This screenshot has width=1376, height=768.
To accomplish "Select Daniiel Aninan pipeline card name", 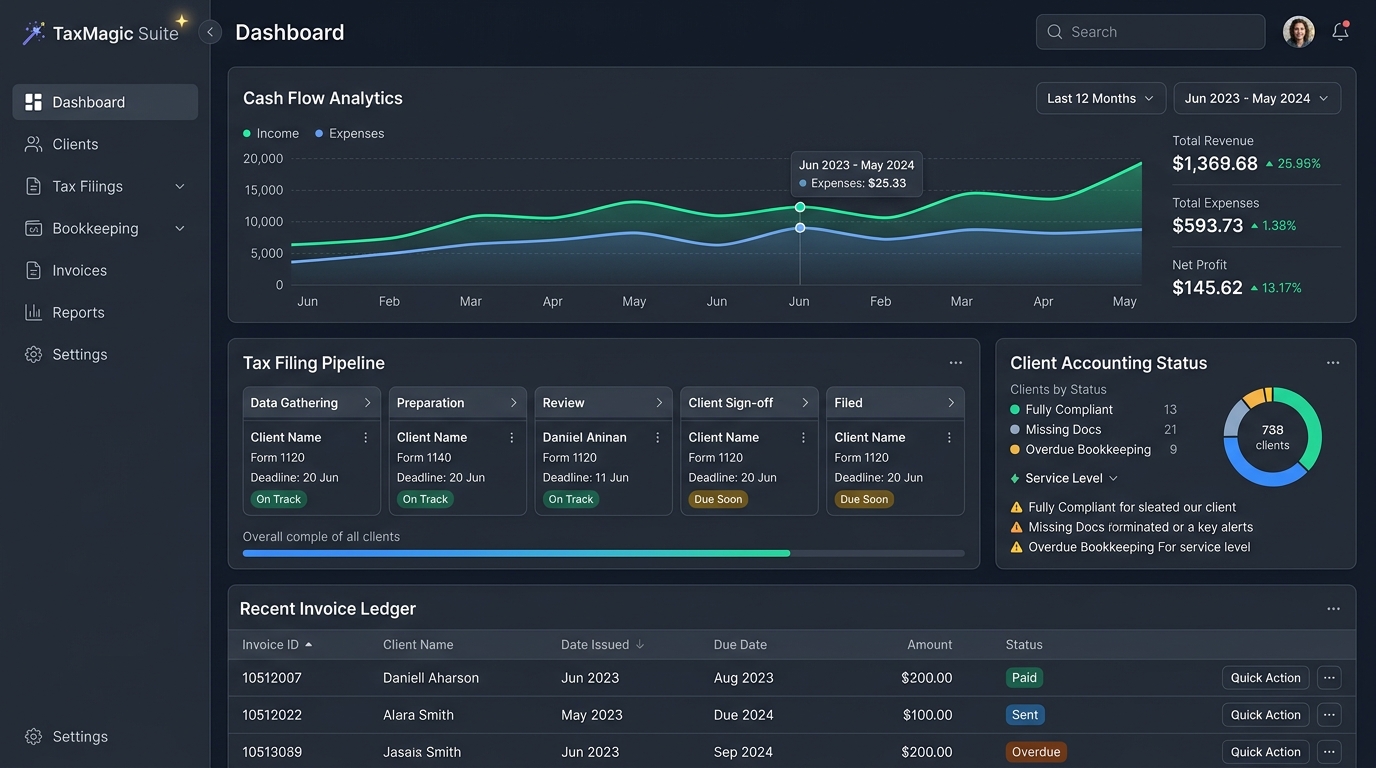I will point(585,437).
